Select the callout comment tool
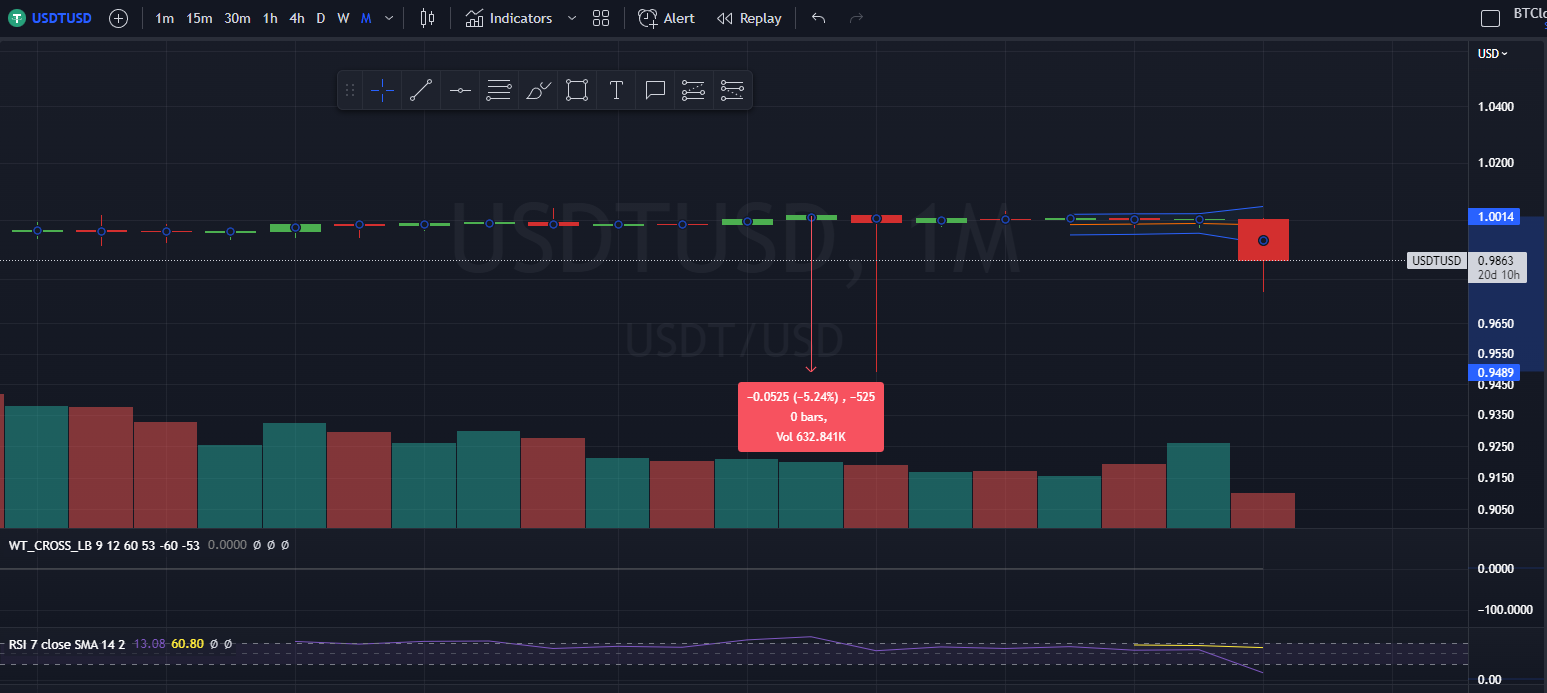 click(655, 90)
